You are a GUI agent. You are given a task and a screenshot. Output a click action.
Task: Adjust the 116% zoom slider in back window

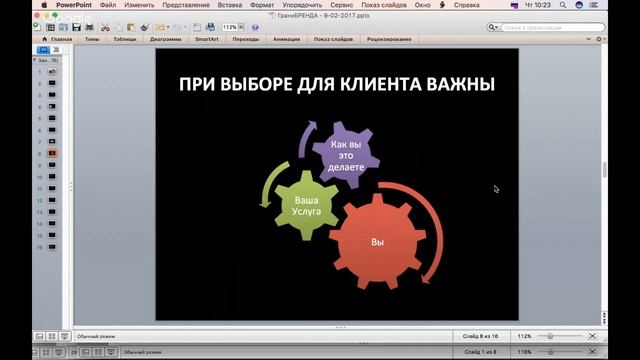pyautogui.click(x=551, y=351)
